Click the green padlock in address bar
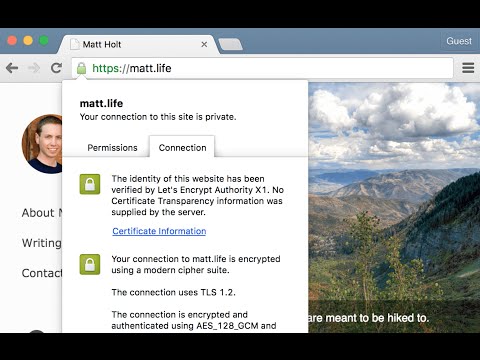Viewport: 480px width, 360px height. pos(81,68)
